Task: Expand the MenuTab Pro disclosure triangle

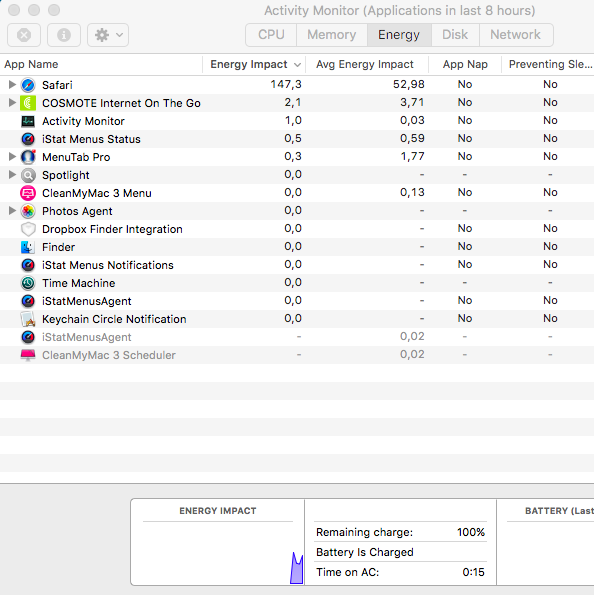Action: pos(12,156)
